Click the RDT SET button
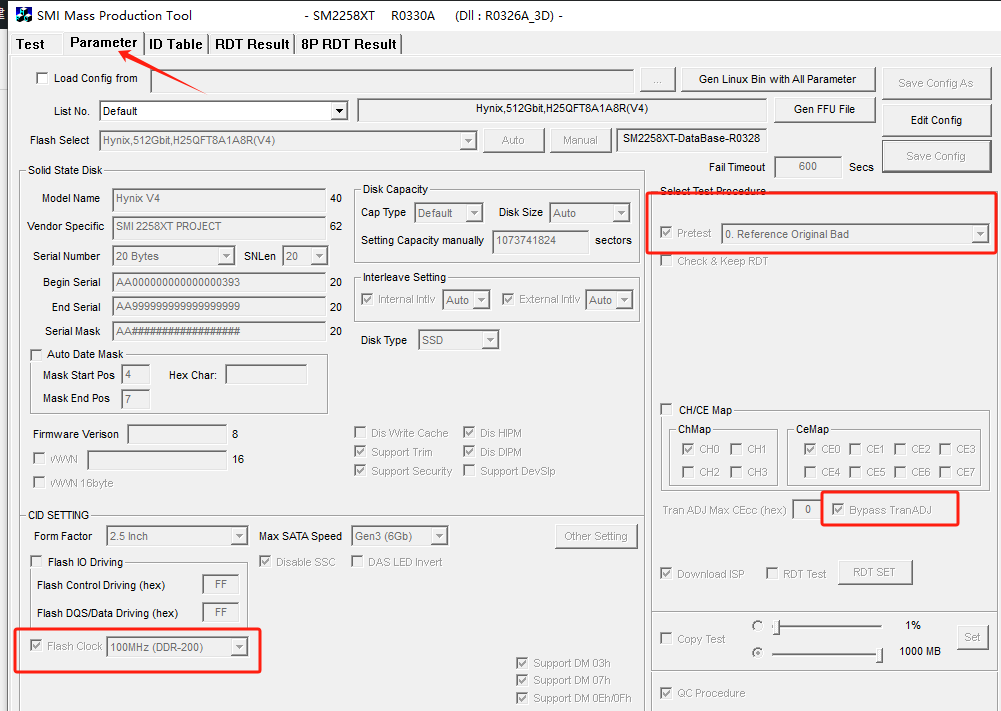1001x711 pixels. coord(874,573)
